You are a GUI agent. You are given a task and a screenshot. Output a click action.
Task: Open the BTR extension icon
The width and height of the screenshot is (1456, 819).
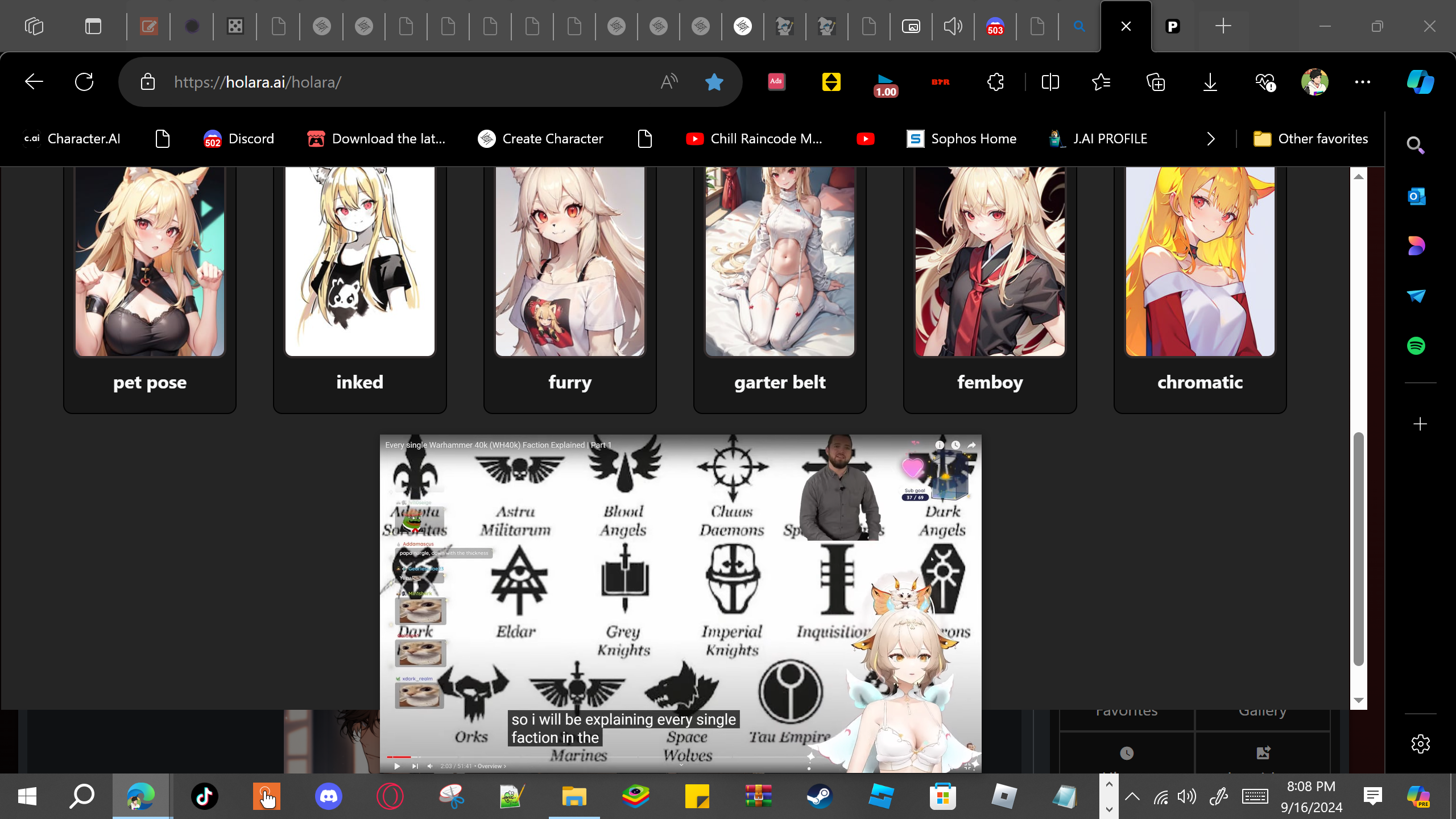coord(940,82)
